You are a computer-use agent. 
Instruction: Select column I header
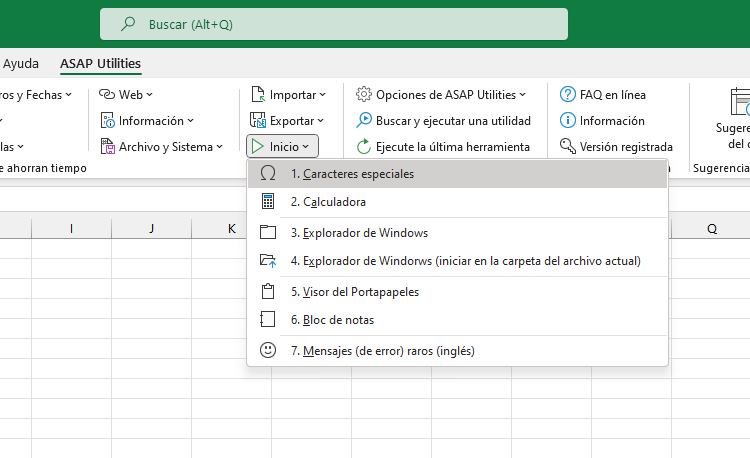[71, 229]
